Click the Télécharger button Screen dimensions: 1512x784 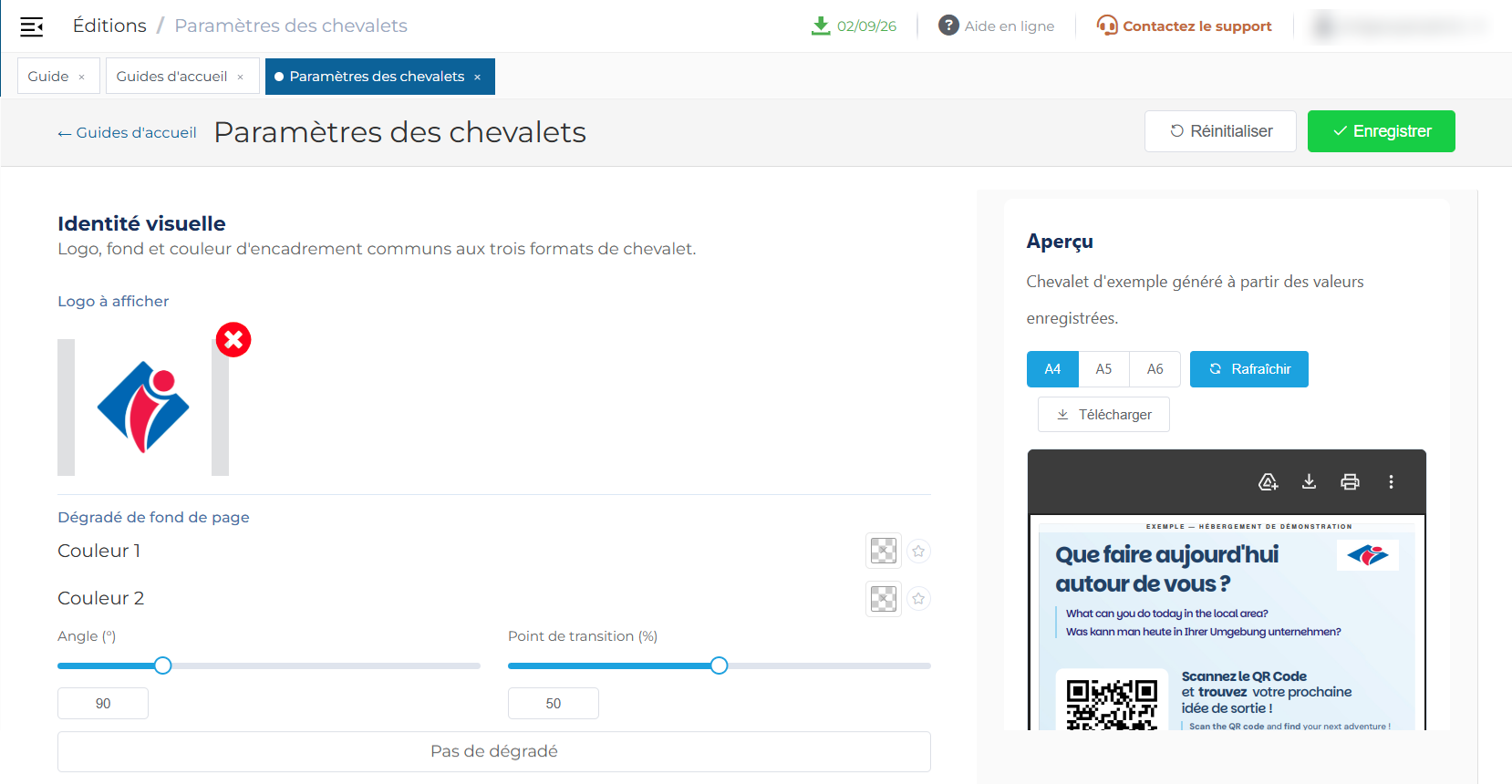[x=1103, y=415]
